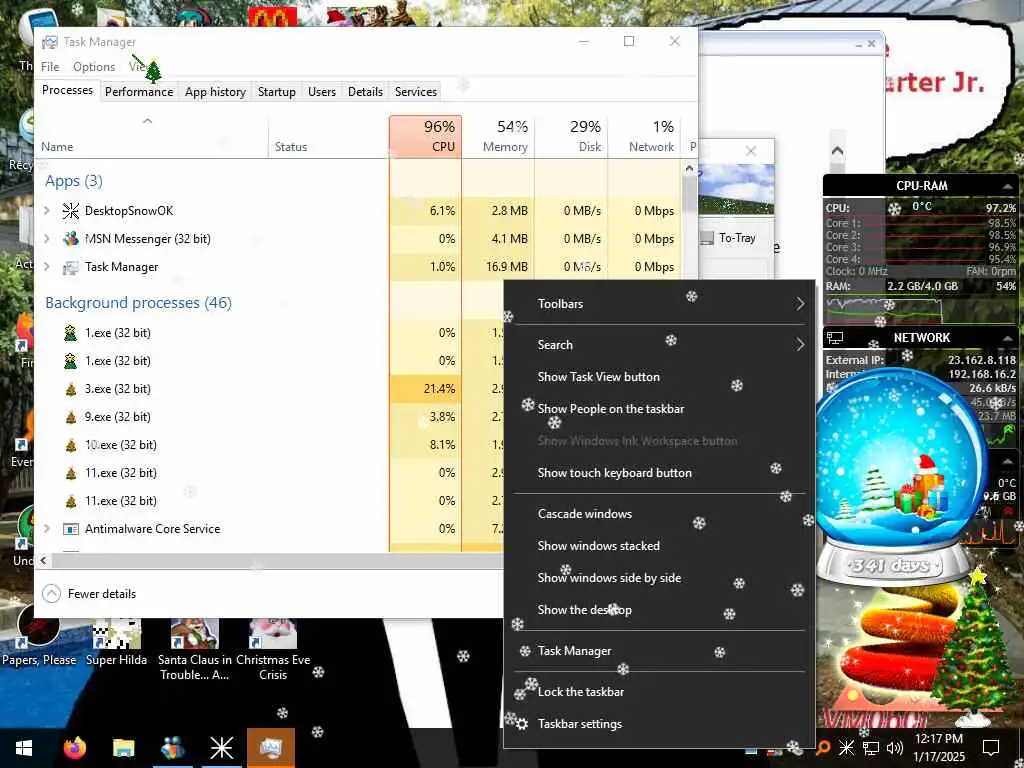Switch to the Users tab

[322, 92]
